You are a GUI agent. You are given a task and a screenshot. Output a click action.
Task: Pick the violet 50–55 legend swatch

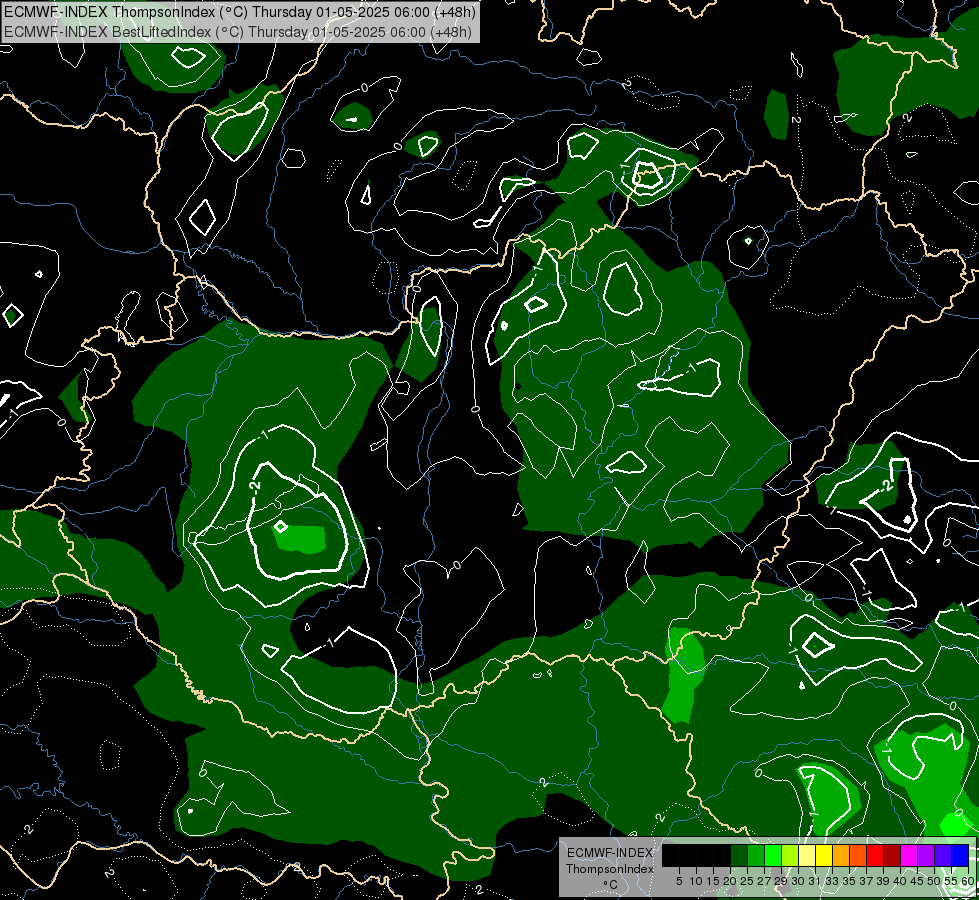tap(943, 855)
